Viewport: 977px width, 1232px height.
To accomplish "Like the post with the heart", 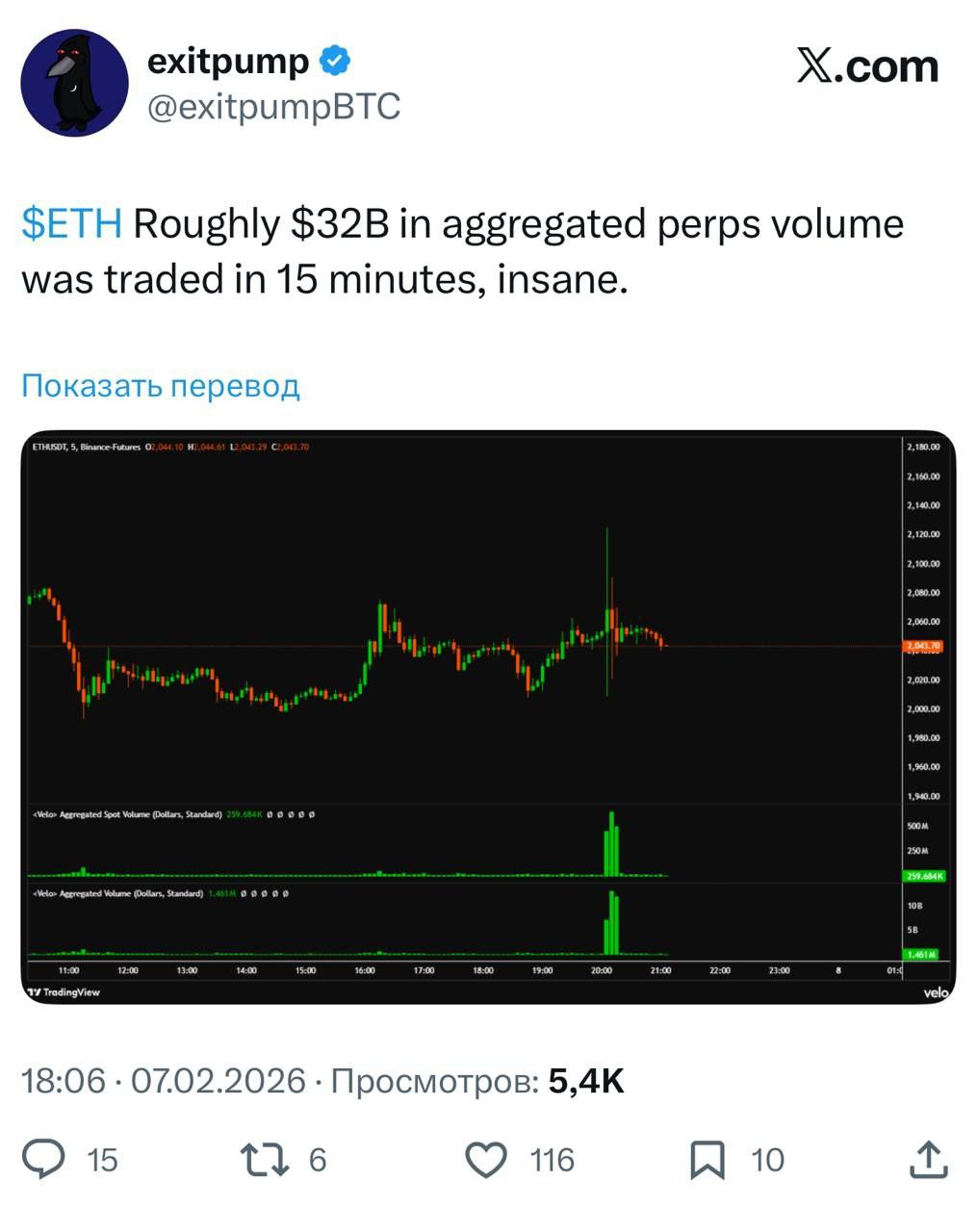I will click(486, 1159).
